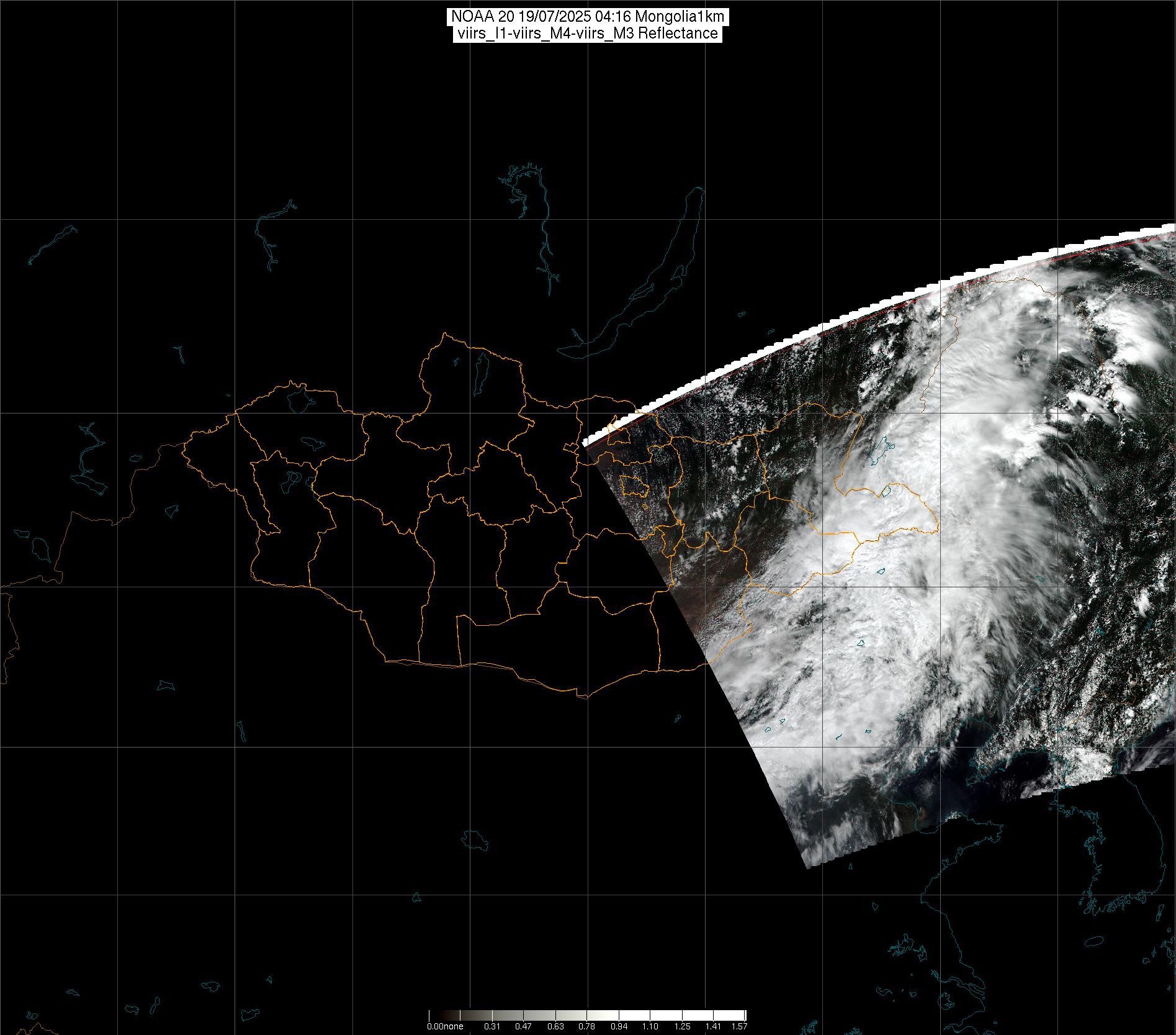Viewport: 1176px width, 1035px height.
Task: Click the 0.78 colorbar tick label
Action: 587,1026
